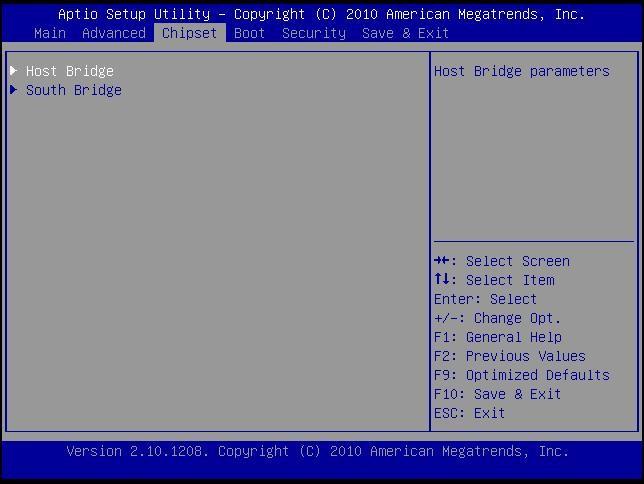Click the up-down arrows icon for Select Item
Screen dimensions: 644x484
coord(440,280)
